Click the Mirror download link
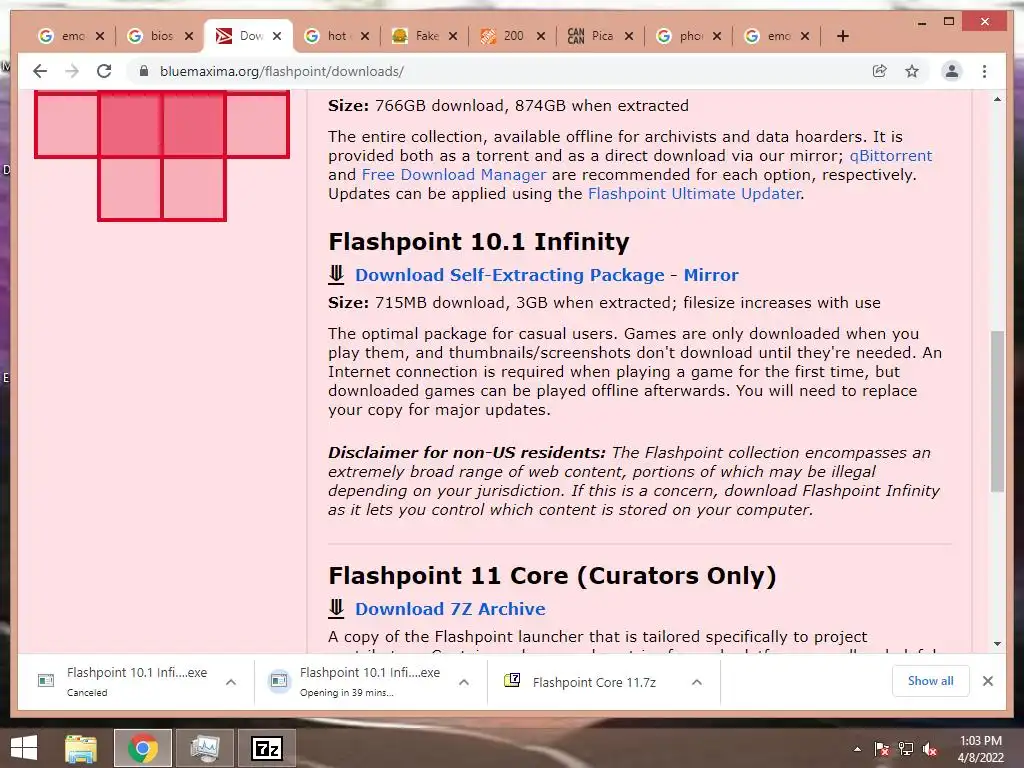1024x768 pixels. (x=711, y=275)
